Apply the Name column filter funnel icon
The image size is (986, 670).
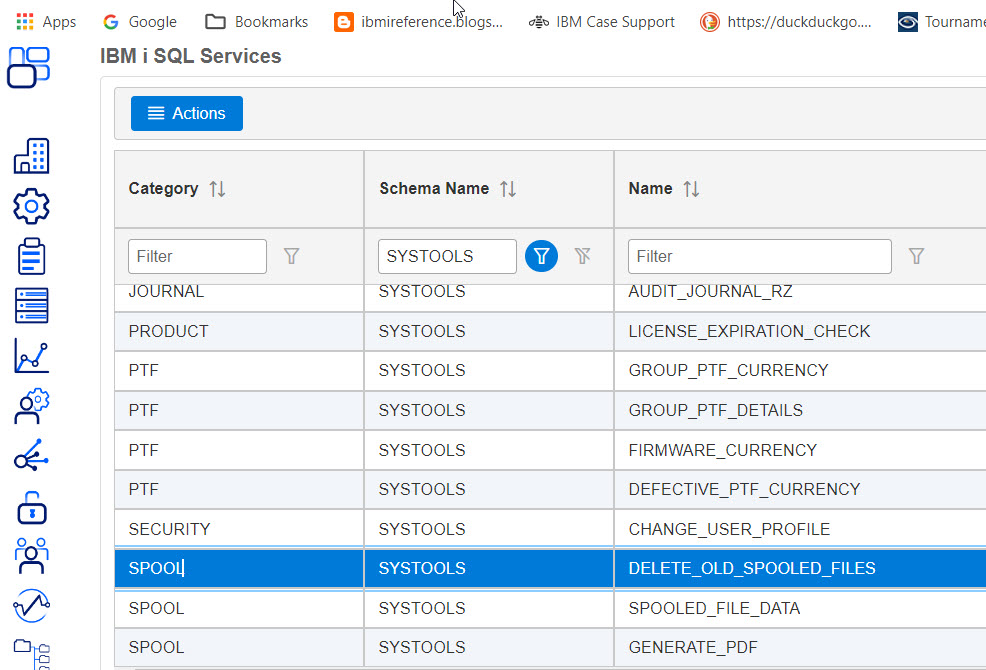(916, 256)
